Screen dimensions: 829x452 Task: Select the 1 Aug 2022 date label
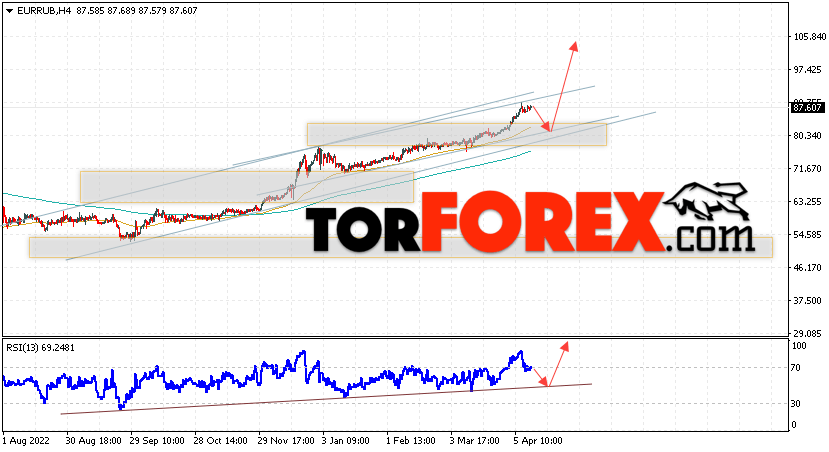click(x=26, y=441)
